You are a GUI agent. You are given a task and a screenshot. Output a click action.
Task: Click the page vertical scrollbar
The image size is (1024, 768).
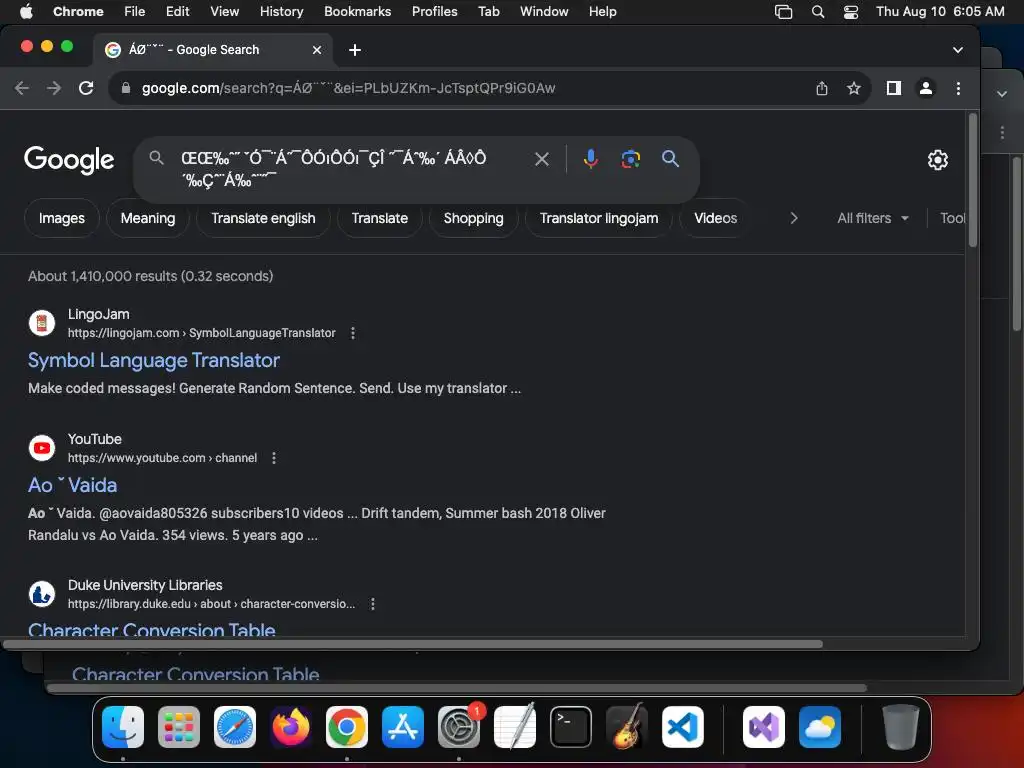972,181
